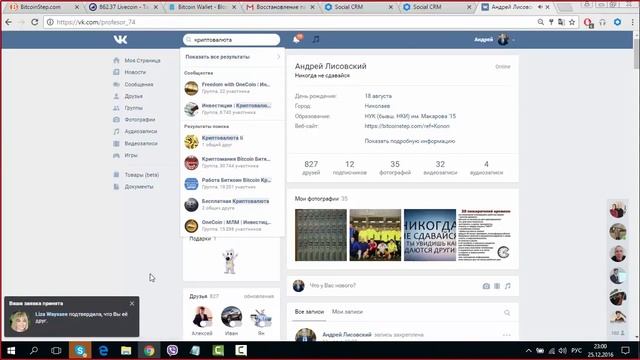Open the text document photo thumbnail
This screenshot has width=640, height=360.
click(x=484, y=235)
